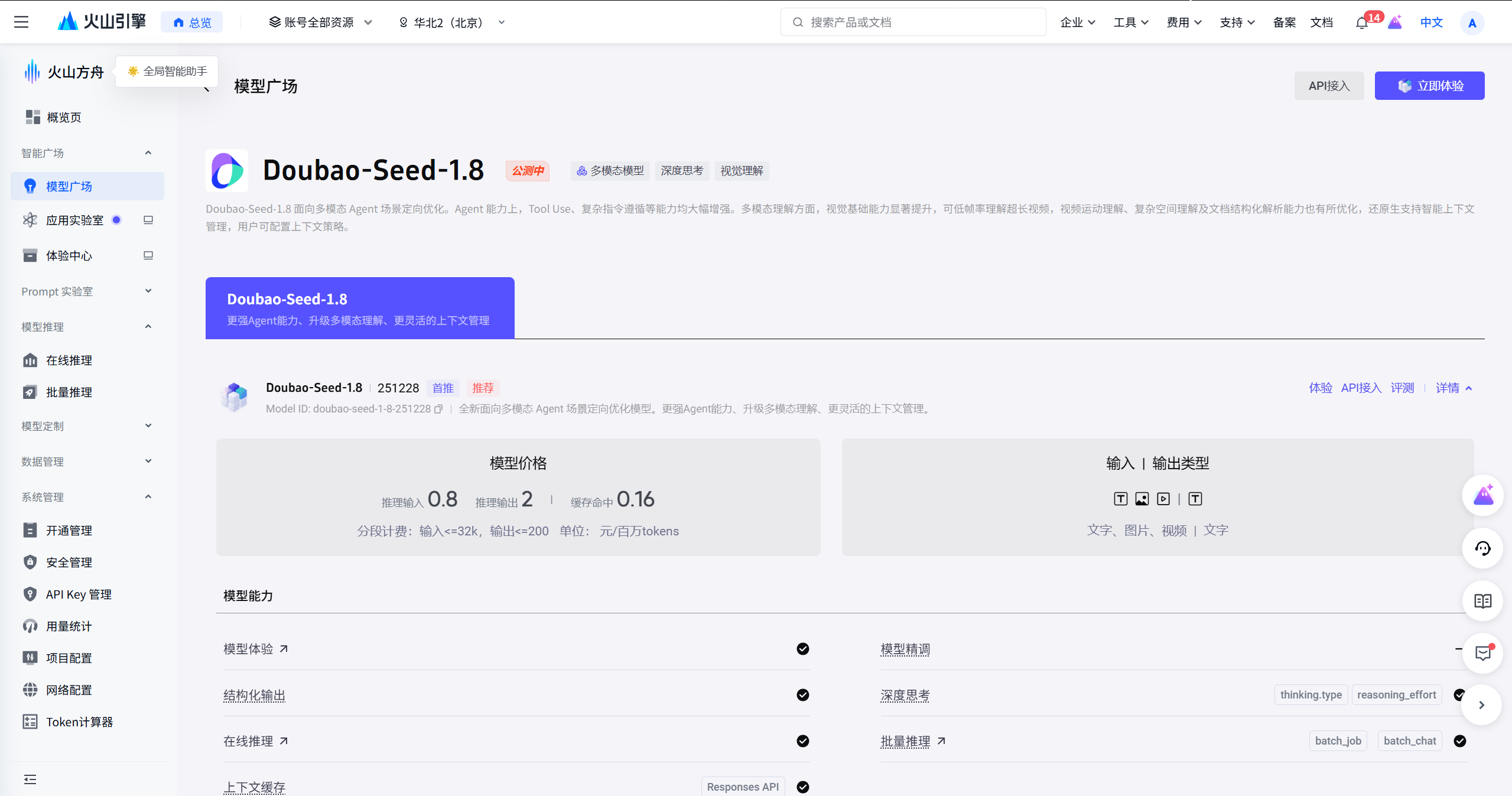Open the documentation book floating icon
The image size is (1512, 796).
click(1482, 601)
